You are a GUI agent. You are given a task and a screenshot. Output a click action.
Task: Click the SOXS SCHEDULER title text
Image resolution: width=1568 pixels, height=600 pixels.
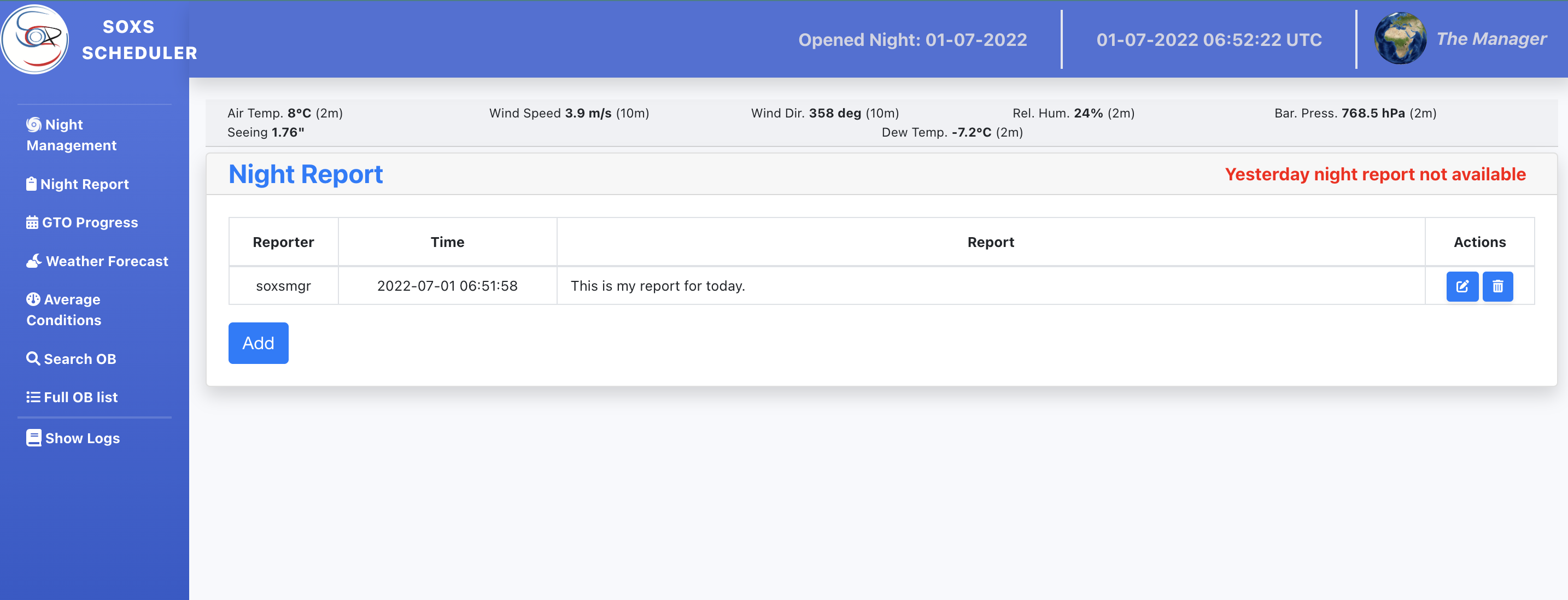pos(139,39)
